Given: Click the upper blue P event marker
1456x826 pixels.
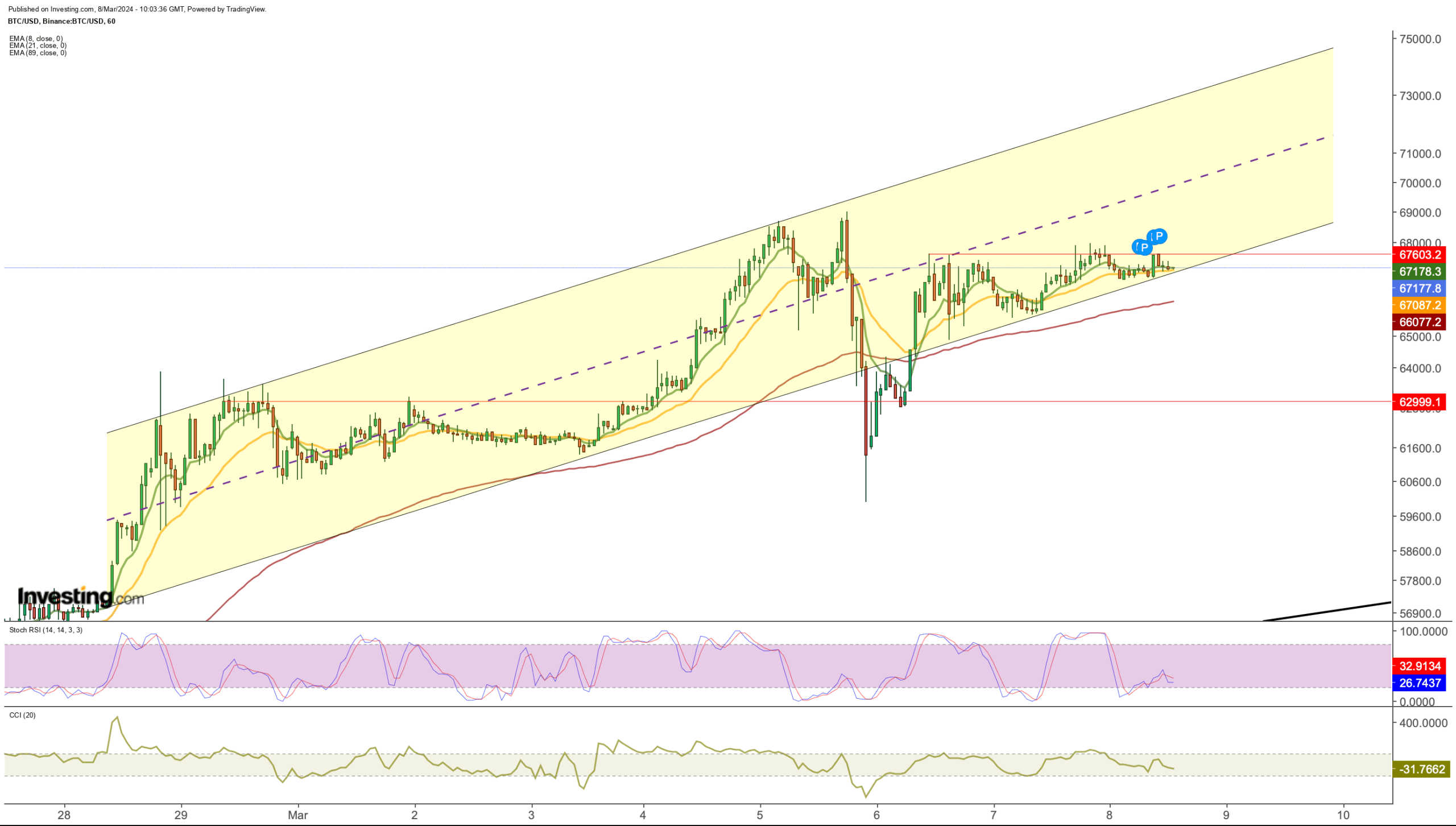Looking at the screenshot, I should tap(1159, 236).
